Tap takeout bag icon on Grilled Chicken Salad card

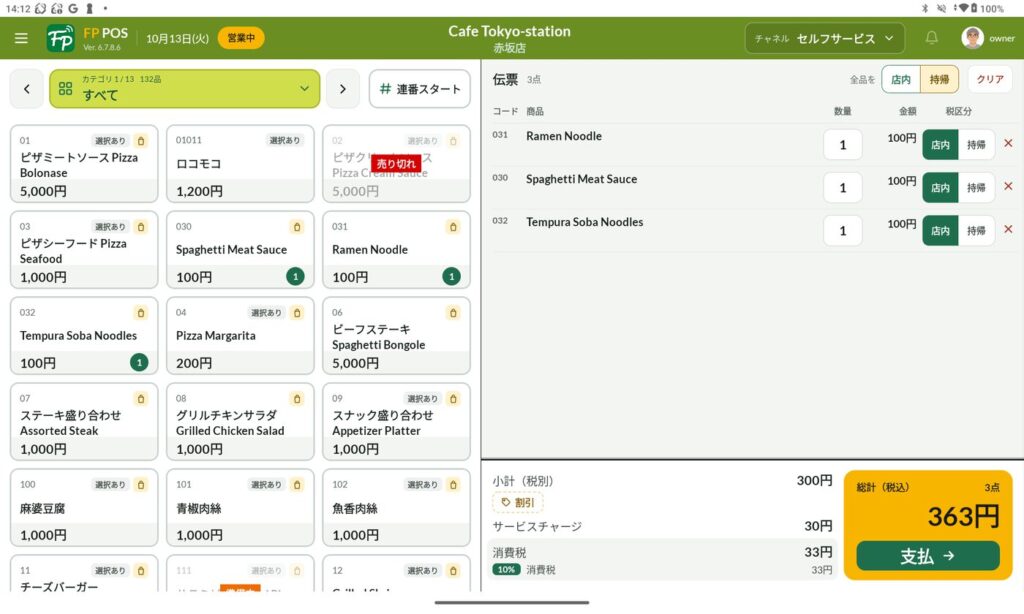click(296, 398)
